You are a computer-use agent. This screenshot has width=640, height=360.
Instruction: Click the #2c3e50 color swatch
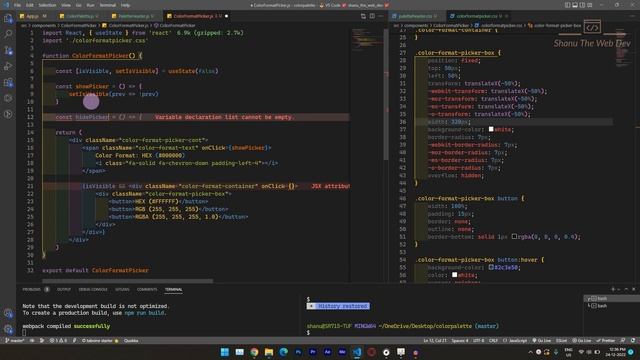[x=491, y=267]
